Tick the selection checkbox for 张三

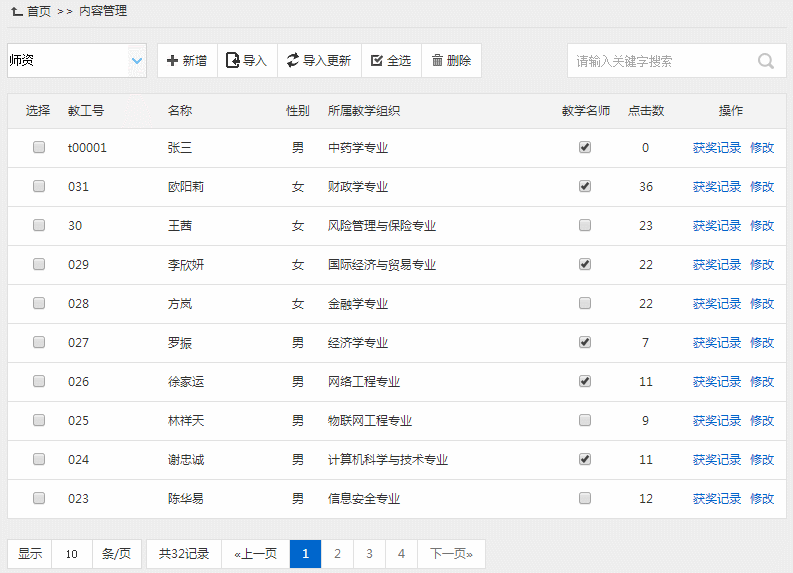point(39,147)
